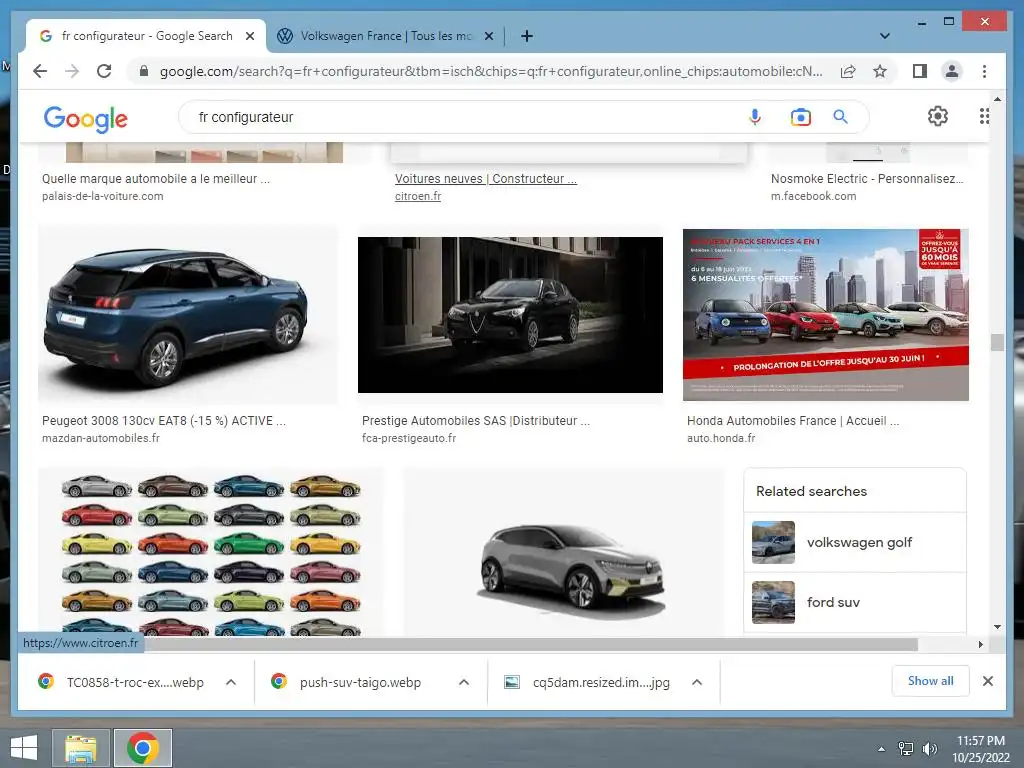Open a new browser tab
This screenshot has width=1024, height=768.
[x=527, y=36]
